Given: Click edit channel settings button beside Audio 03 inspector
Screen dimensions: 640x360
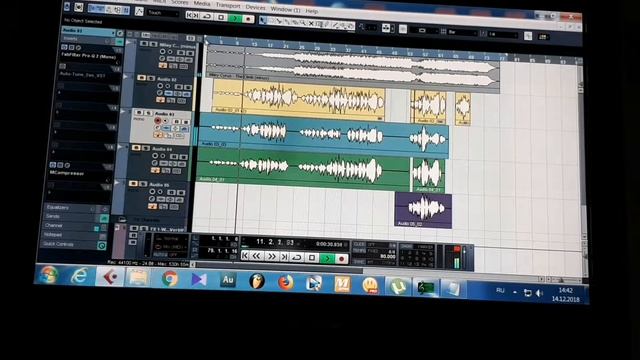Looking at the screenshot, I should (x=120, y=33).
